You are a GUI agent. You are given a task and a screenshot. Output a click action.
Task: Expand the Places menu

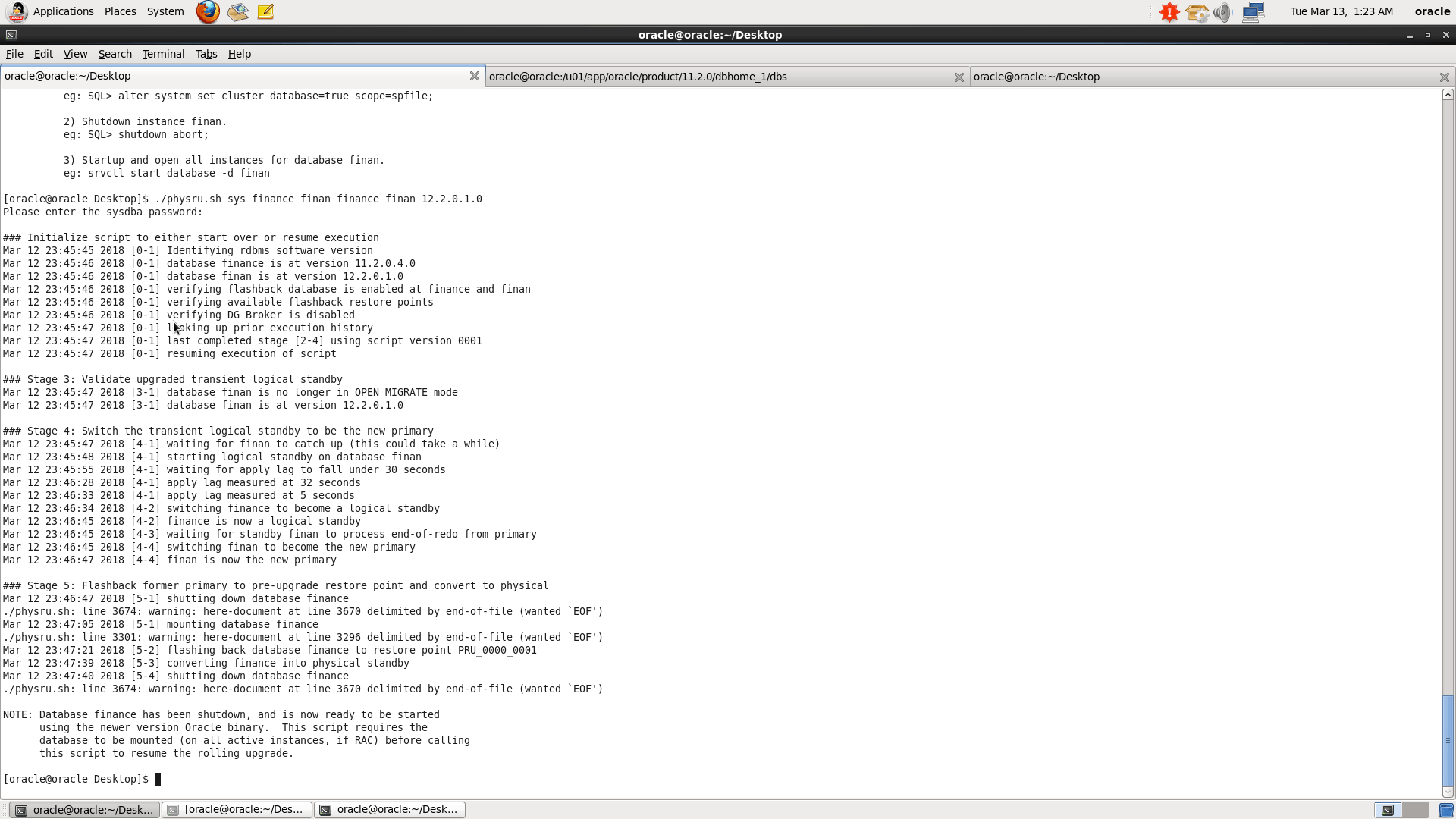(120, 11)
